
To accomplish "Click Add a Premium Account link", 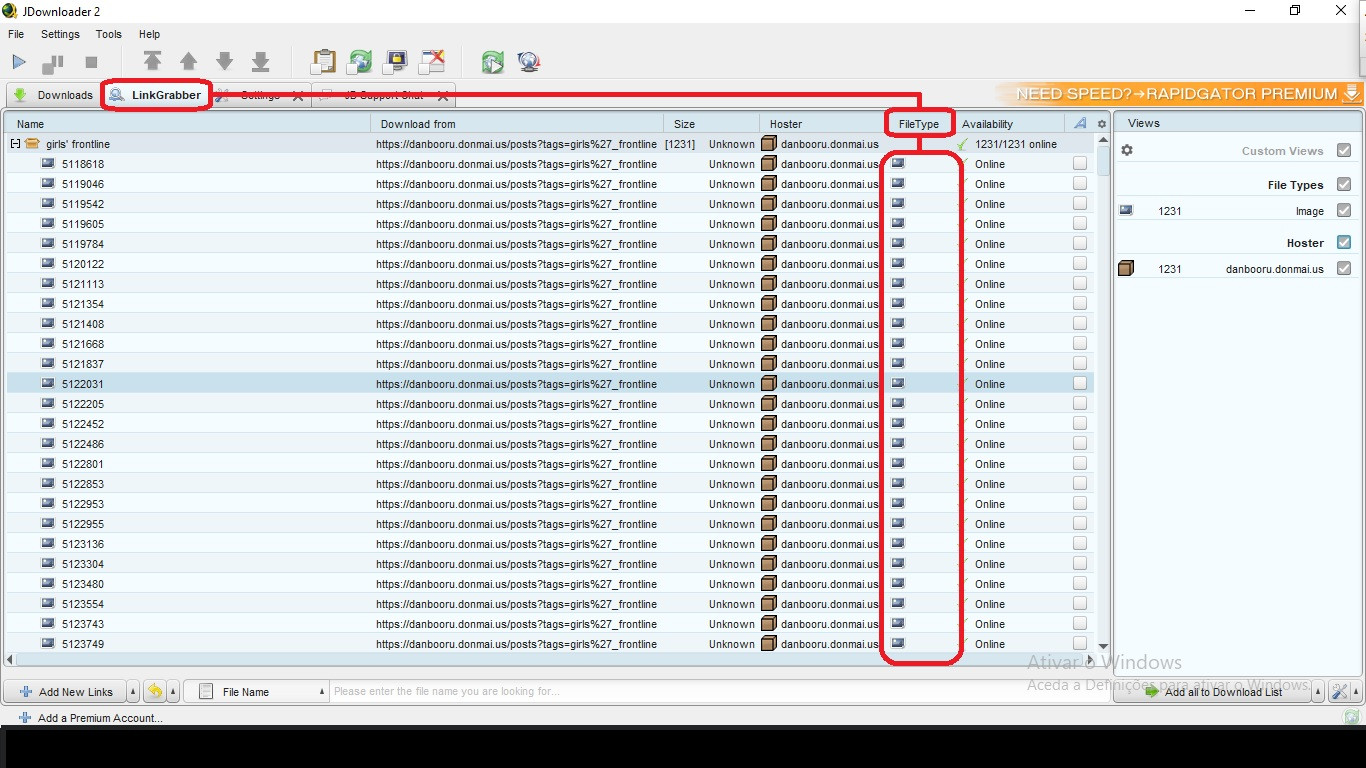I will pyautogui.click(x=90, y=717).
